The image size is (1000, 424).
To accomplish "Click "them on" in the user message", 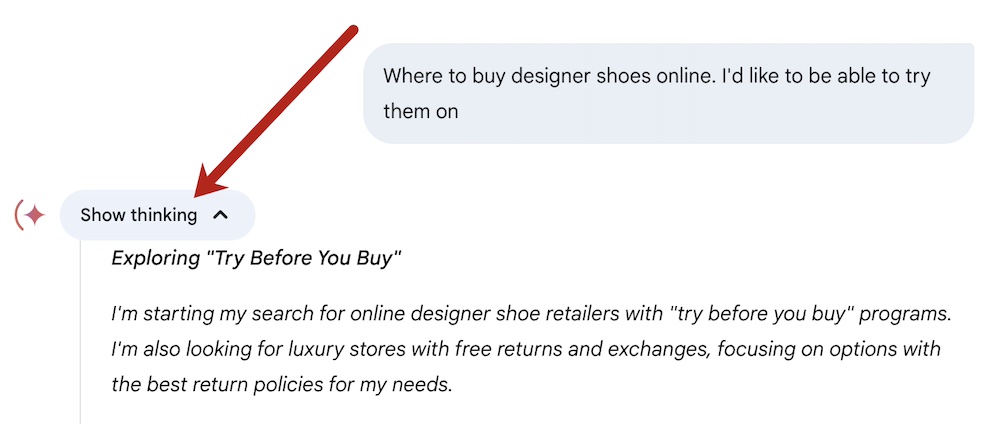I will click(x=420, y=111).
